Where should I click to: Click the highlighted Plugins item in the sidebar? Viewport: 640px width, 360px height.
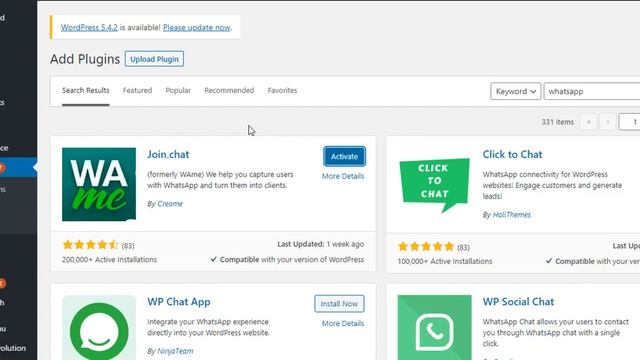pyautogui.click(x=18, y=167)
